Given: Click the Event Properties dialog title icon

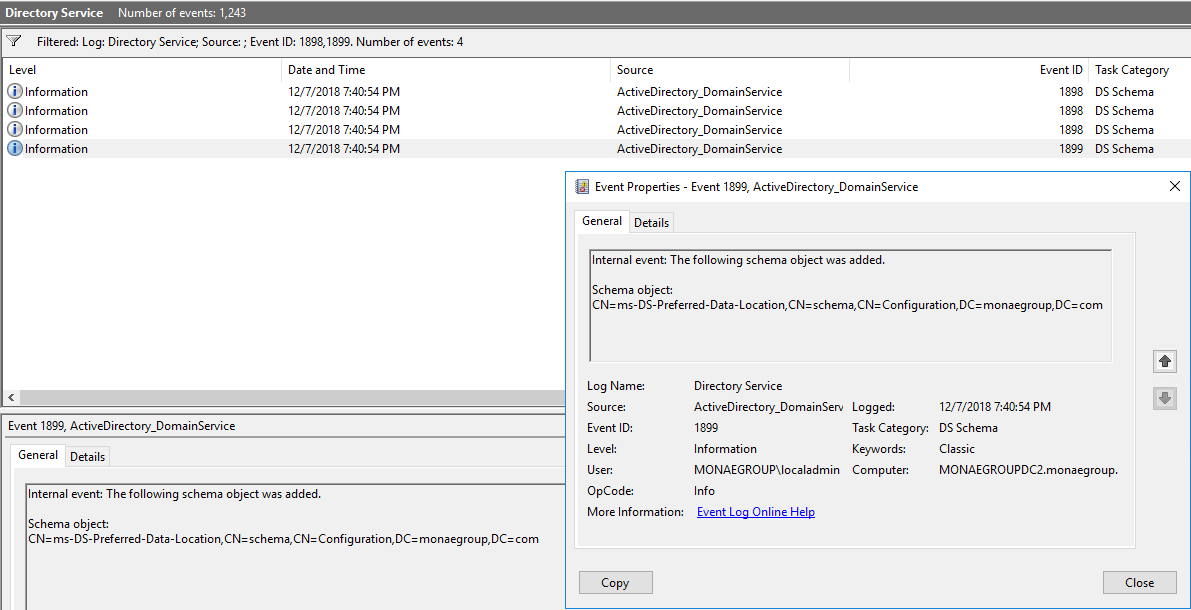Looking at the screenshot, I should (x=582, y=187).
